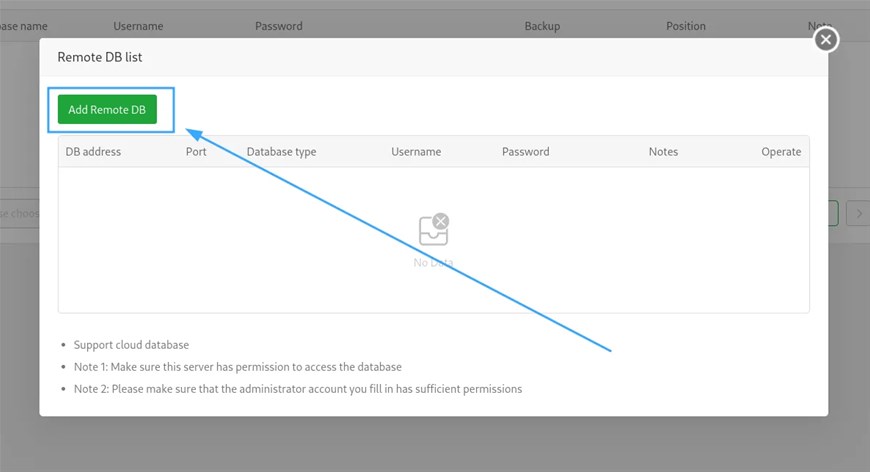Click the Support cloud database note
This screenshot has height=472, width=870.
pyautogui.click(x=131, y=344)
